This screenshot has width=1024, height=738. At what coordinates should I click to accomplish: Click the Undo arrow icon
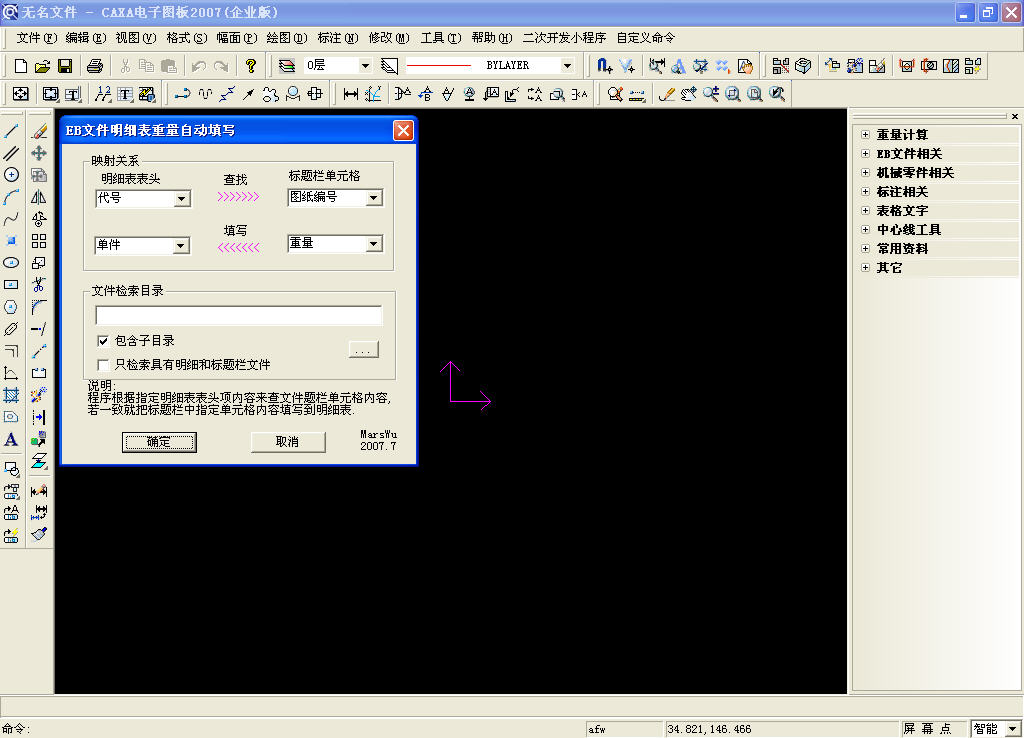[x=199, y=65]
